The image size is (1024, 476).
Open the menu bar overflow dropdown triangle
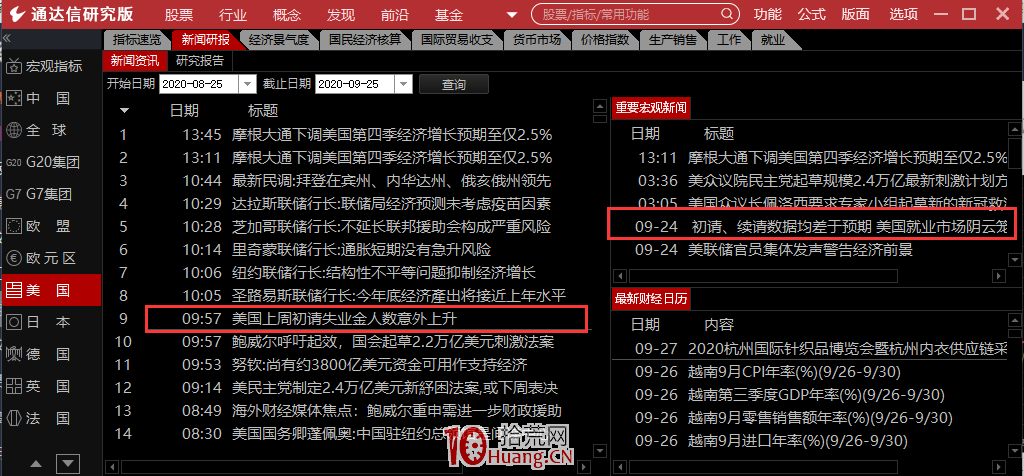point(511,14)
